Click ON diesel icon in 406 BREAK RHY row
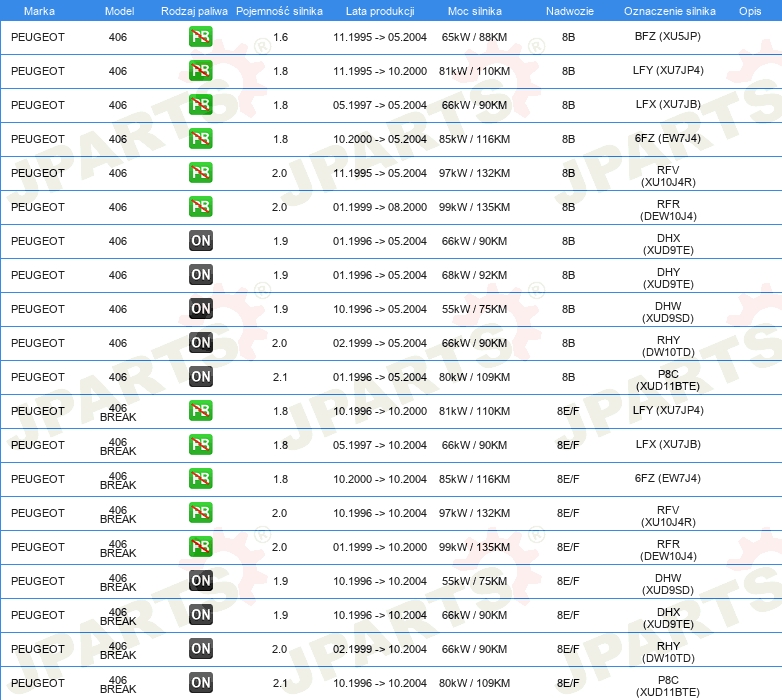 click(x=200, y=649)
